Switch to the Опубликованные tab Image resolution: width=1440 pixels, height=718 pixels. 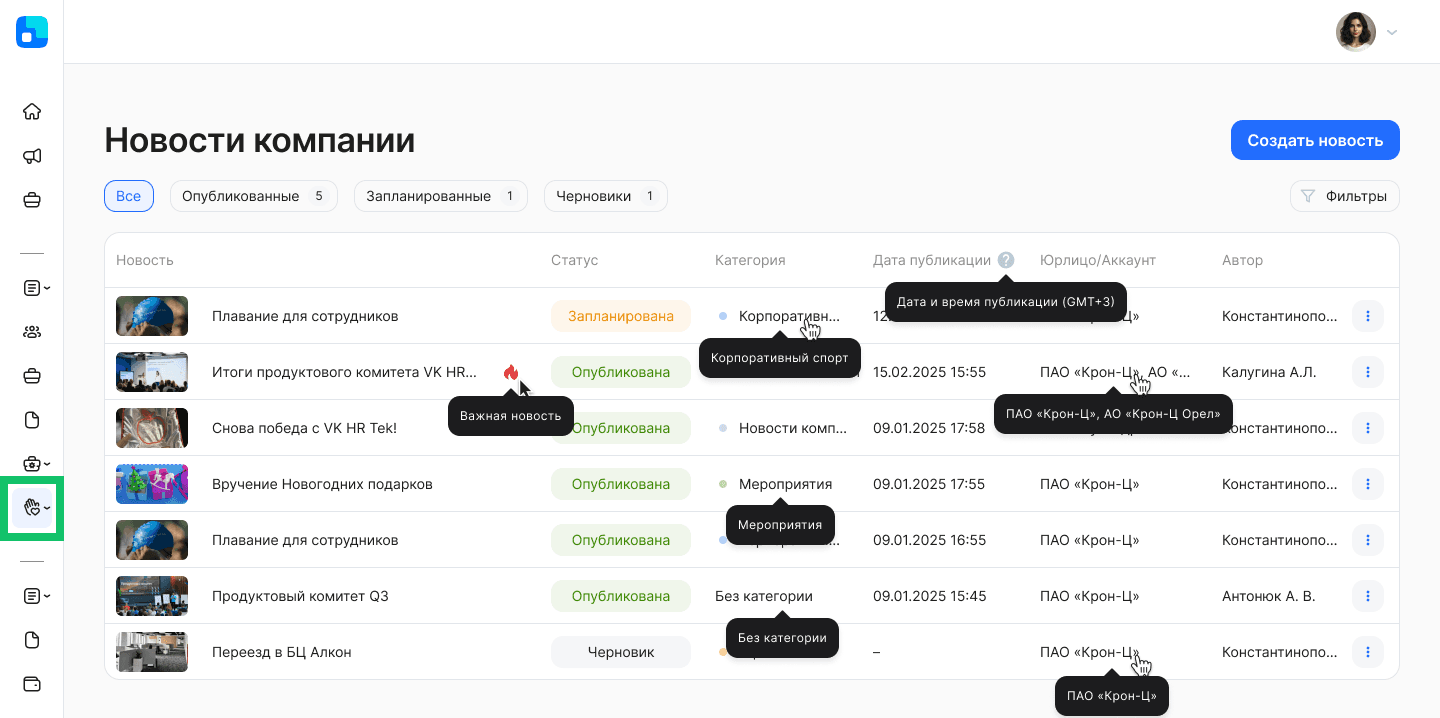[x=253, y=196]
